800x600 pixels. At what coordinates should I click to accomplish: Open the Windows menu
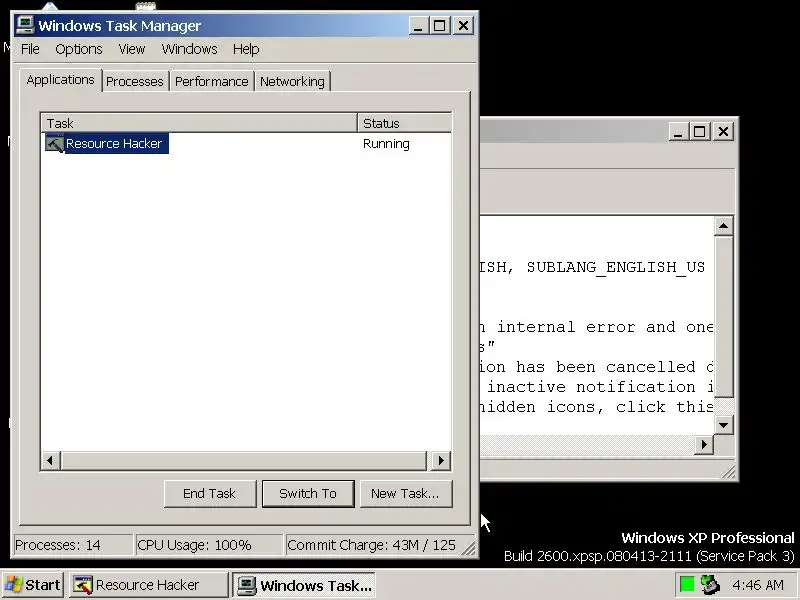189,49
